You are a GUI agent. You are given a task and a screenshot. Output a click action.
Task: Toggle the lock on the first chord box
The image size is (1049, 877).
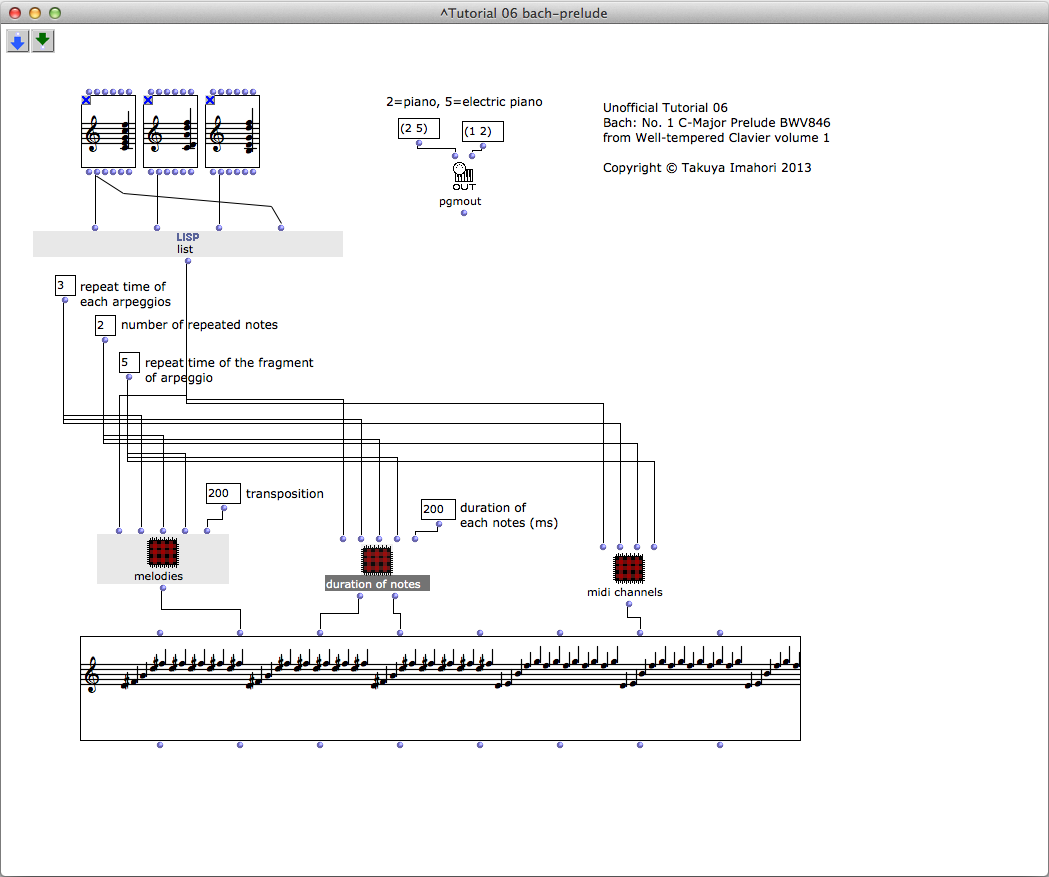(x=86, y=100)
